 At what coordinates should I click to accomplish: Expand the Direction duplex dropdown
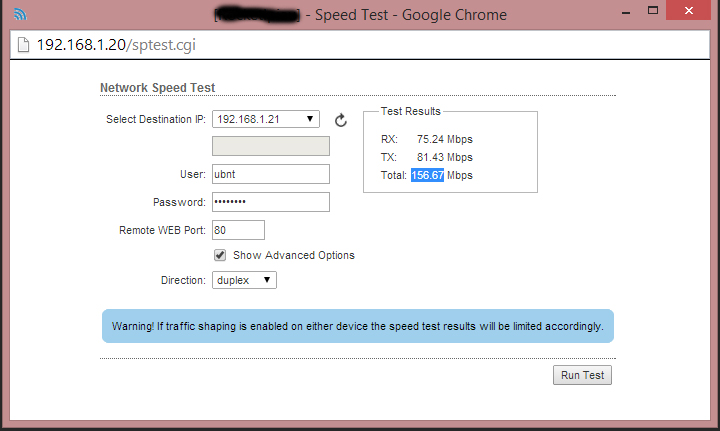click(245, 280)
